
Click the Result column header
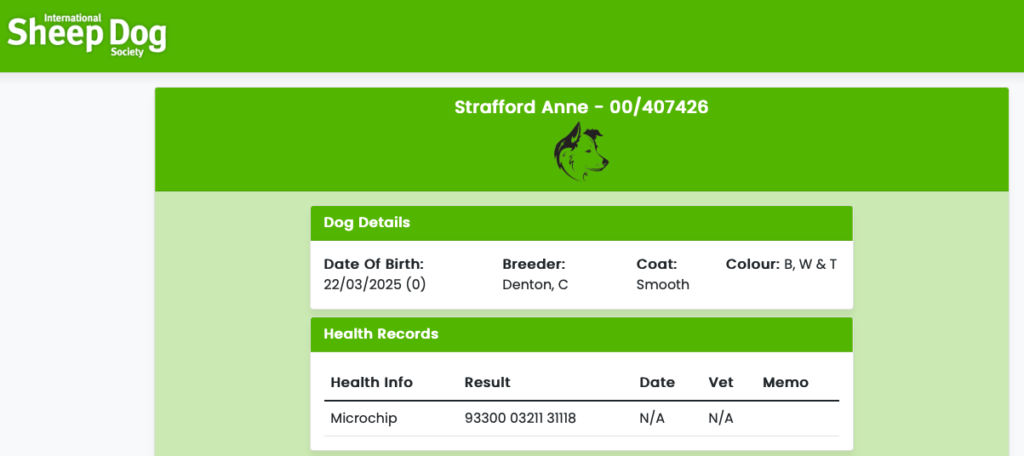coord(487,382)
